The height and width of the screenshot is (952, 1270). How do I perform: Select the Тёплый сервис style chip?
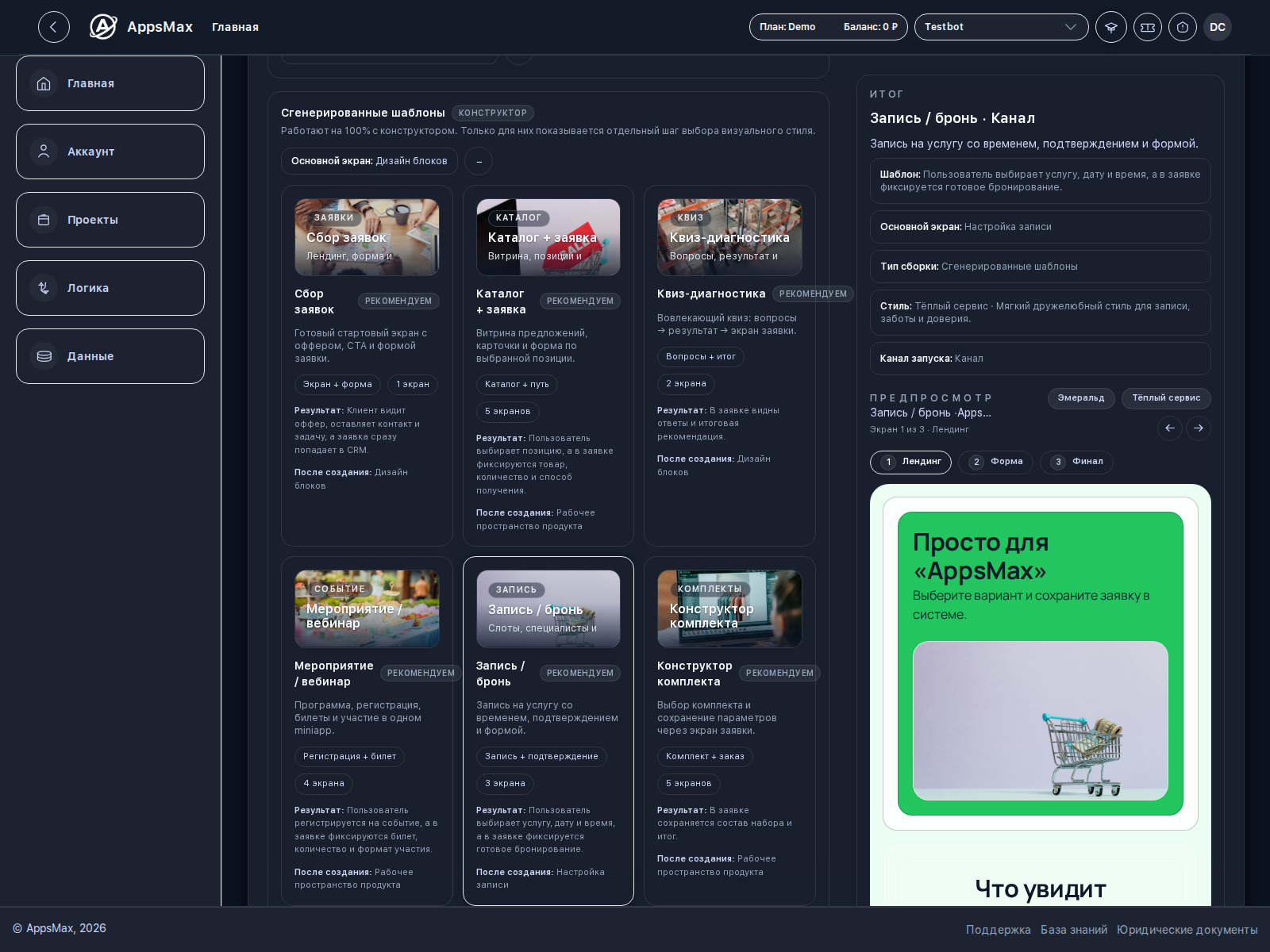coord(1166,398)
